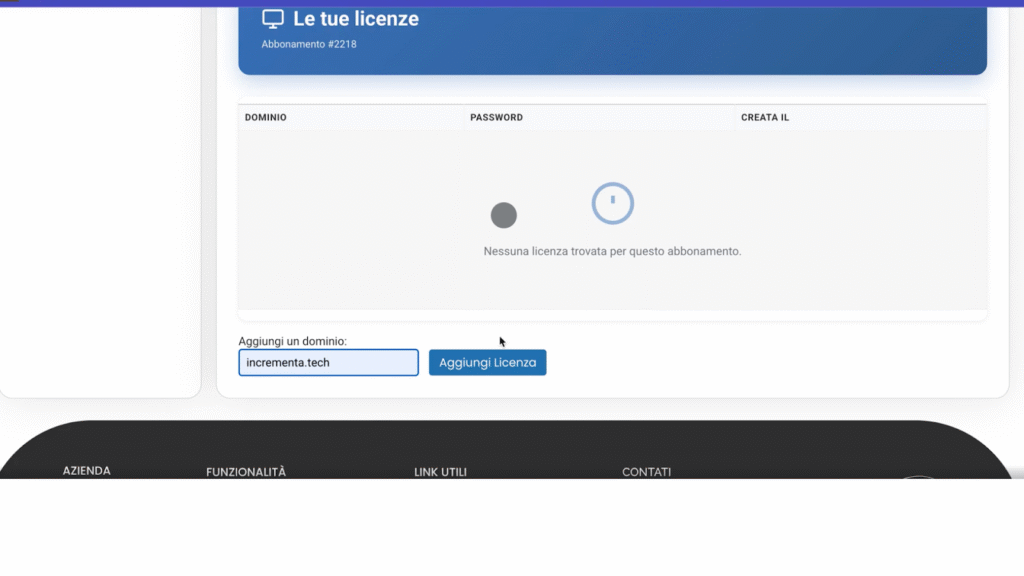Click the Aggiungi un dominio label
Screen dimensions: 1024x576
(x=292, y=342)
